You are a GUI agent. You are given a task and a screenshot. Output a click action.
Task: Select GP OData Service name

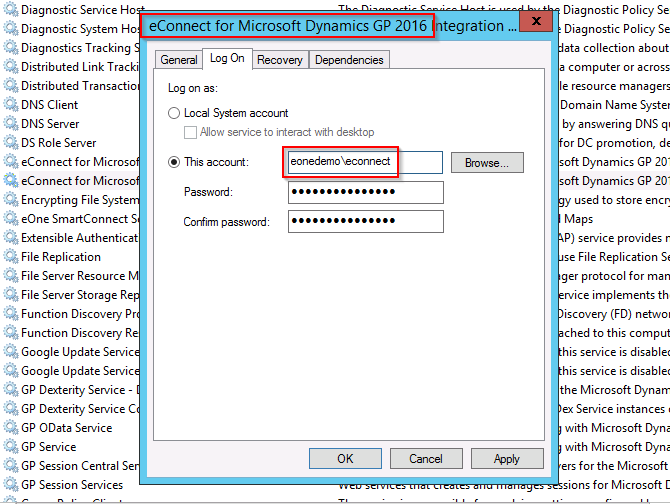point(67,428)
